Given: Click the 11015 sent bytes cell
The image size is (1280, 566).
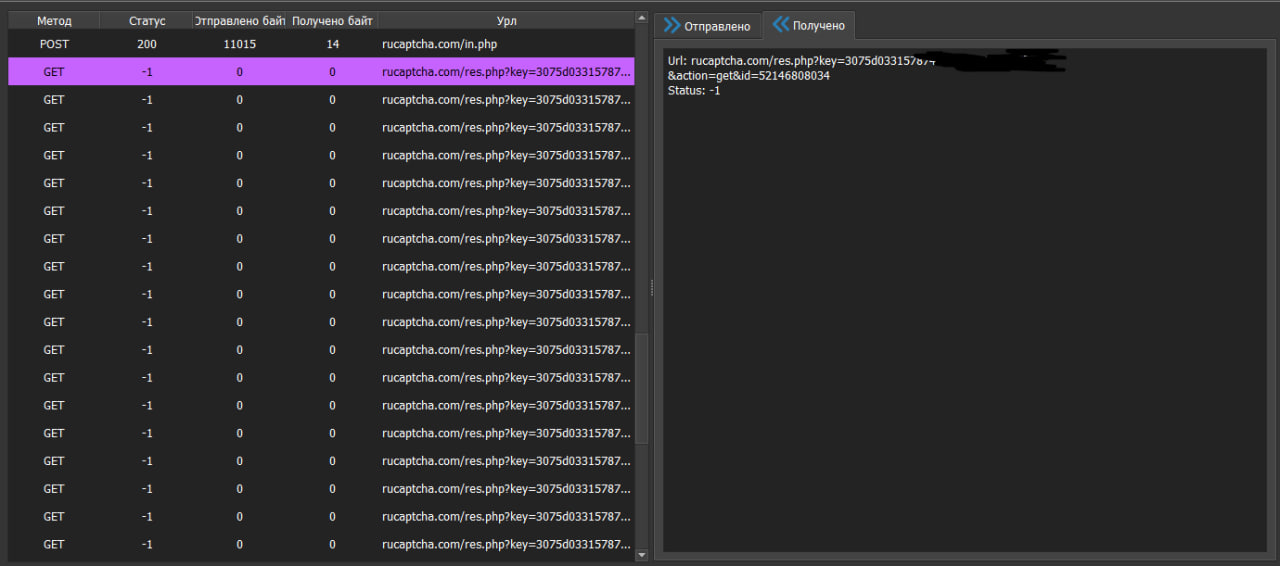Looking at the screenshot, I should click(x=239, y=44).
